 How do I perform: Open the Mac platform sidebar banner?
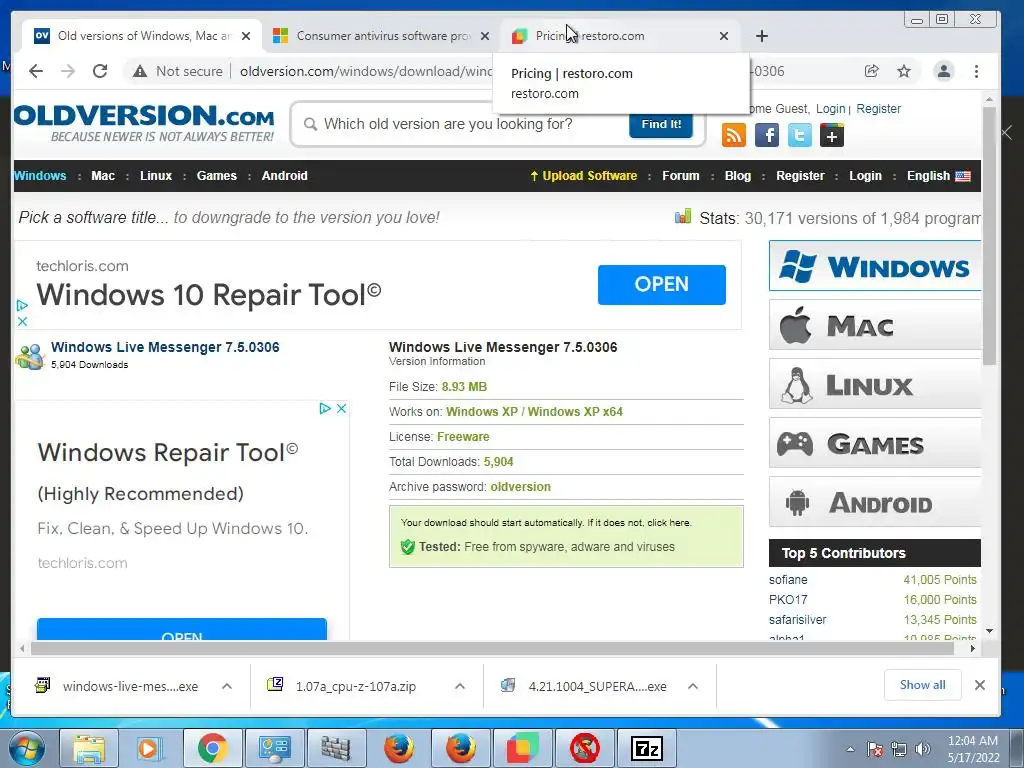pos(875,325)
